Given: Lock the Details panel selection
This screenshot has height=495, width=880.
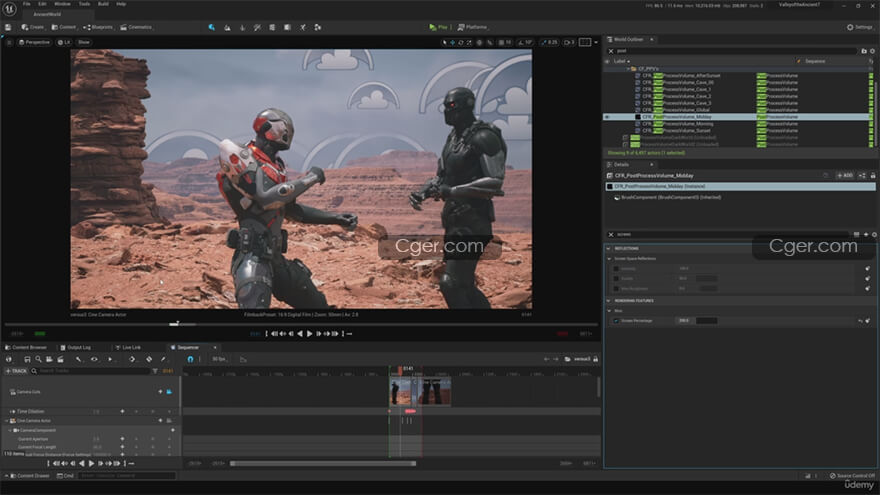Looking at the screenshot, I should tap(873, 176).
